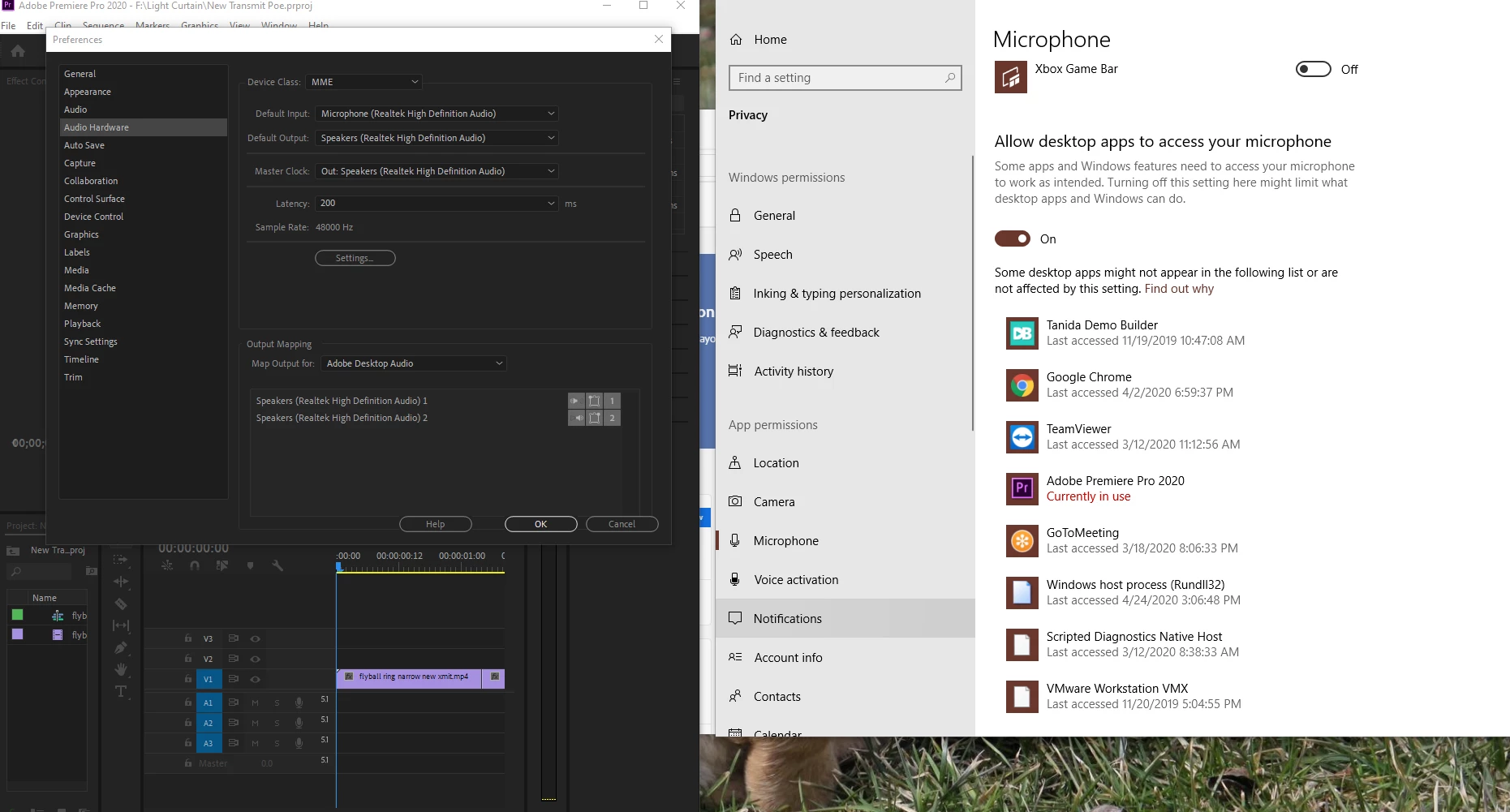Hide track V3 using its eye icon
This screenshot has height=812, width=1510.
point(255,638)
